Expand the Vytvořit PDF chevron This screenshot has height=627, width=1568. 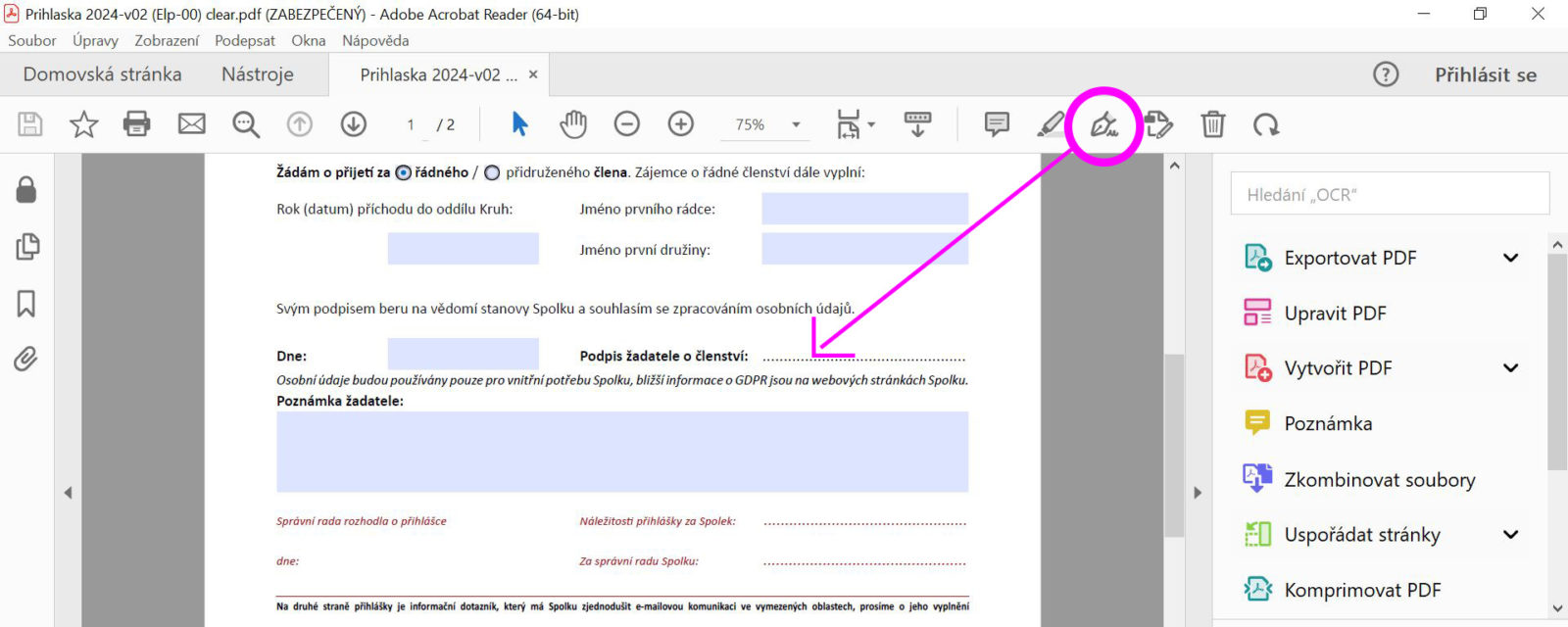pos(1510,367)
